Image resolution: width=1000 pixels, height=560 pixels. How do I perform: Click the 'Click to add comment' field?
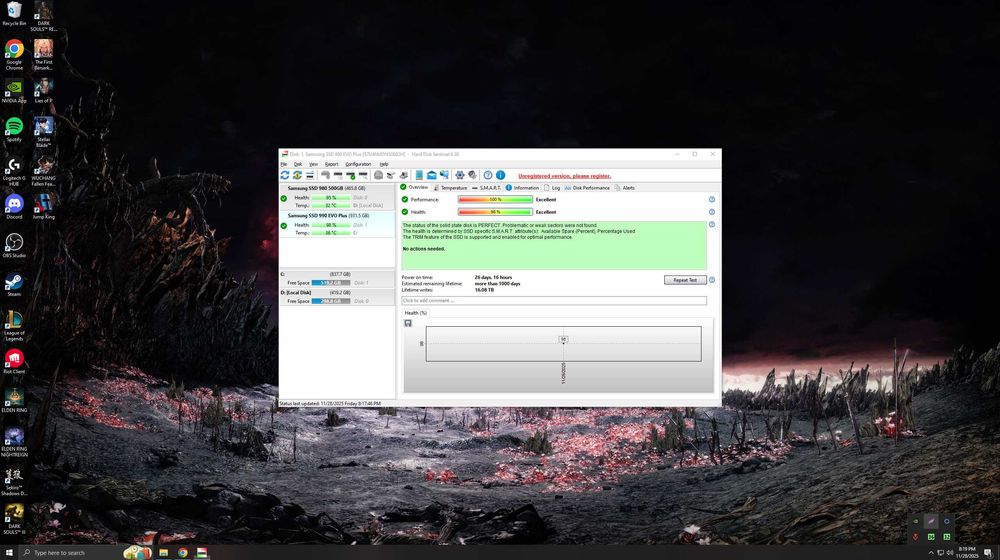pos(554,300)
